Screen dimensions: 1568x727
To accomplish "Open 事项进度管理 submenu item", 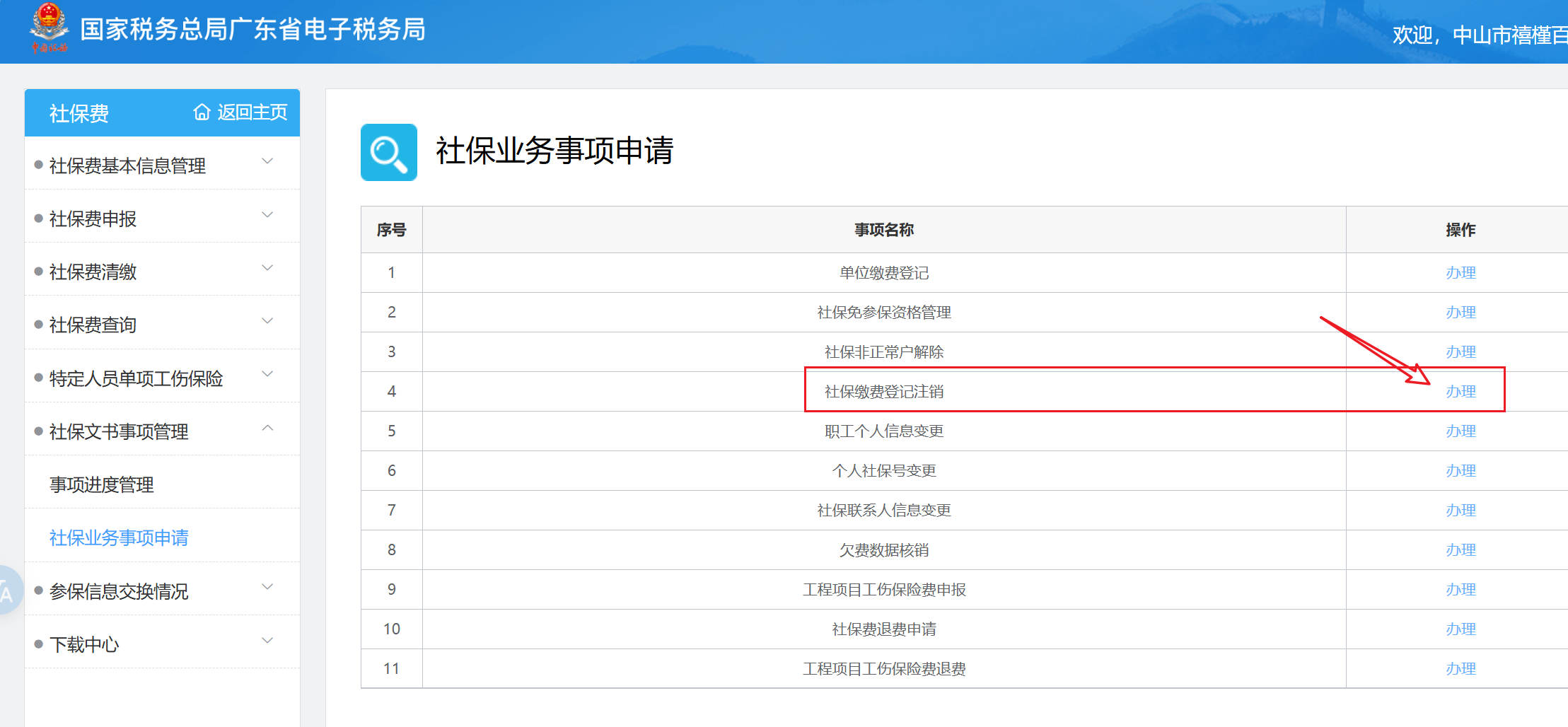I will 102,485.
